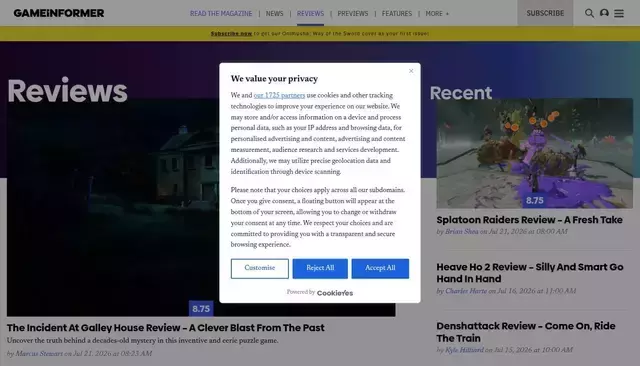Click the Reject All button

tap(320, 268)
